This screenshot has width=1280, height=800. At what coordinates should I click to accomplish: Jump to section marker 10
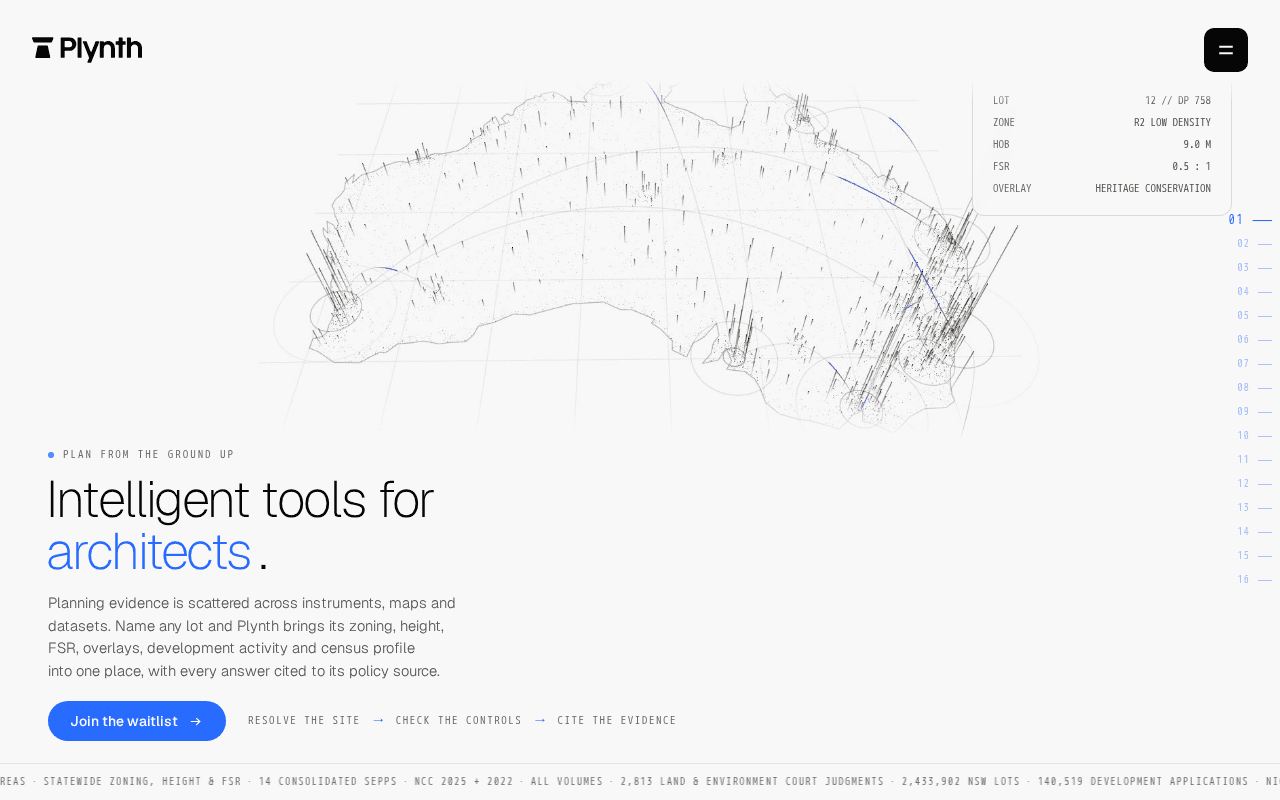point(1254,436)
